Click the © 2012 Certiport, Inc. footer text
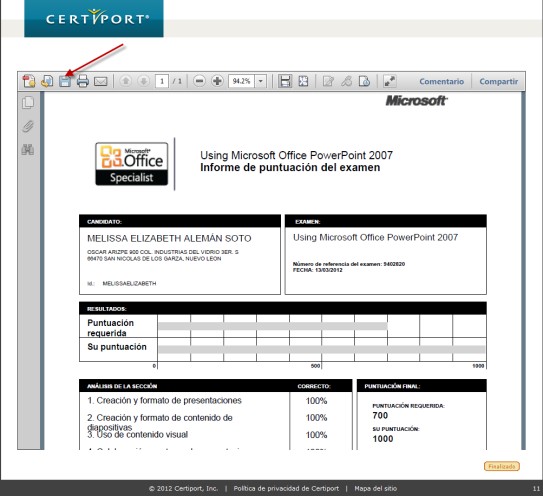The height and width of the screenshot is (496, 543). (184, 488)
